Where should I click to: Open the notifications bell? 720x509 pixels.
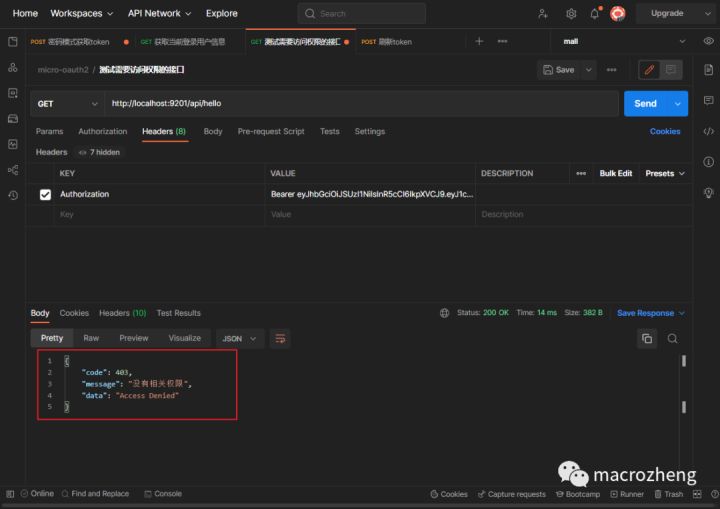(595, 14)
